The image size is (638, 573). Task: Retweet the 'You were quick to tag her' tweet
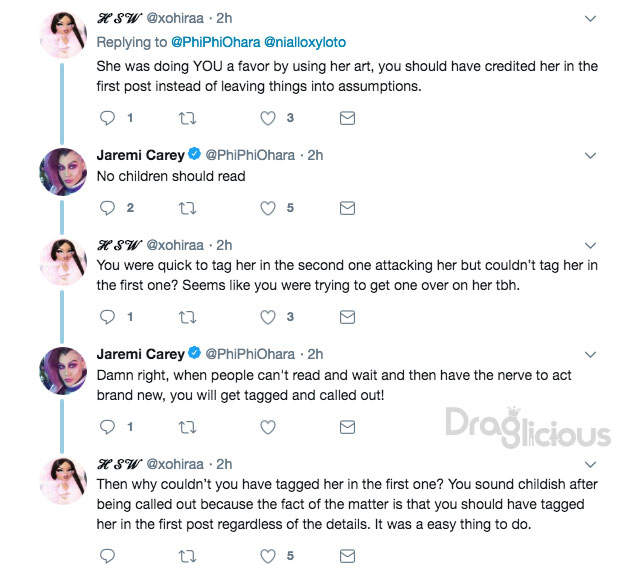tap(188, 317)
